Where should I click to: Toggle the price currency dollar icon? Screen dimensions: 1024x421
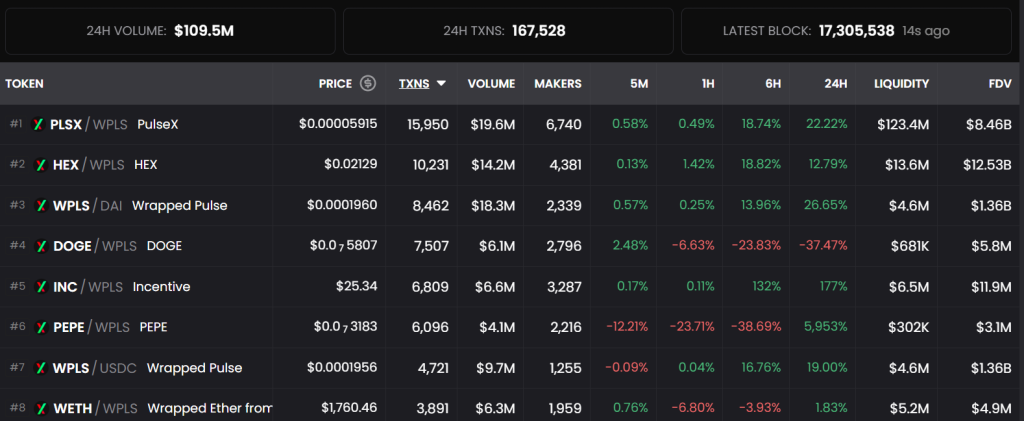click(x=368, y=84)
